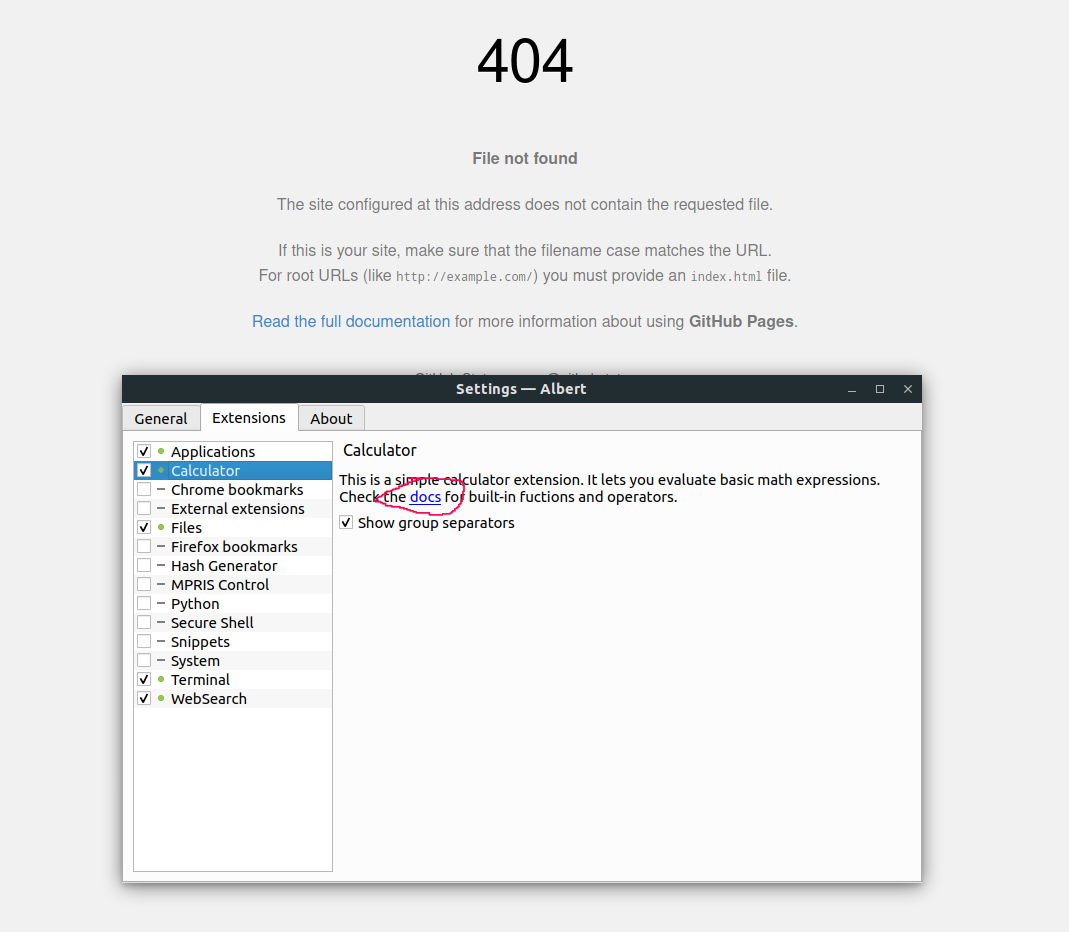Image resolution: width=1069 pixels, height=932 pixels.
Task: Disable the Terminal extension checkbox
Action: [144, 679]
